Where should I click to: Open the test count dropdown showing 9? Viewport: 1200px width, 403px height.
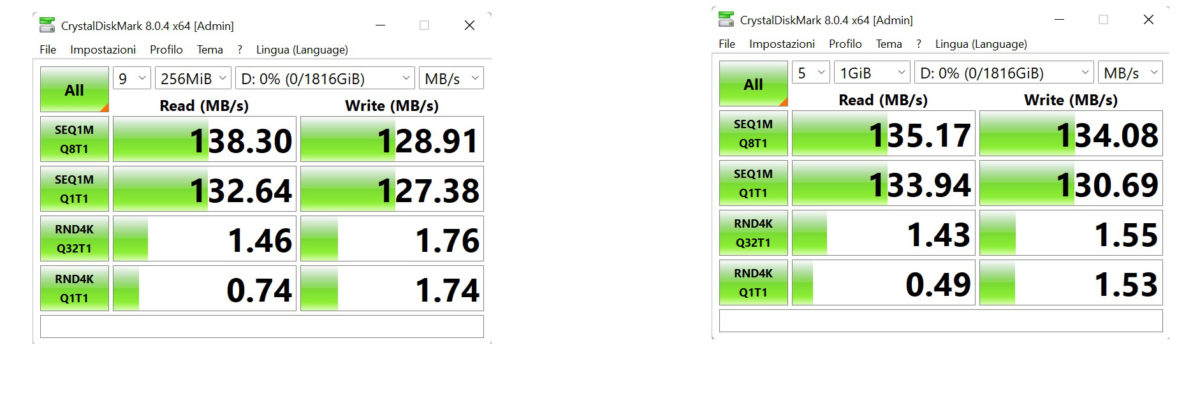pos(132,79)
